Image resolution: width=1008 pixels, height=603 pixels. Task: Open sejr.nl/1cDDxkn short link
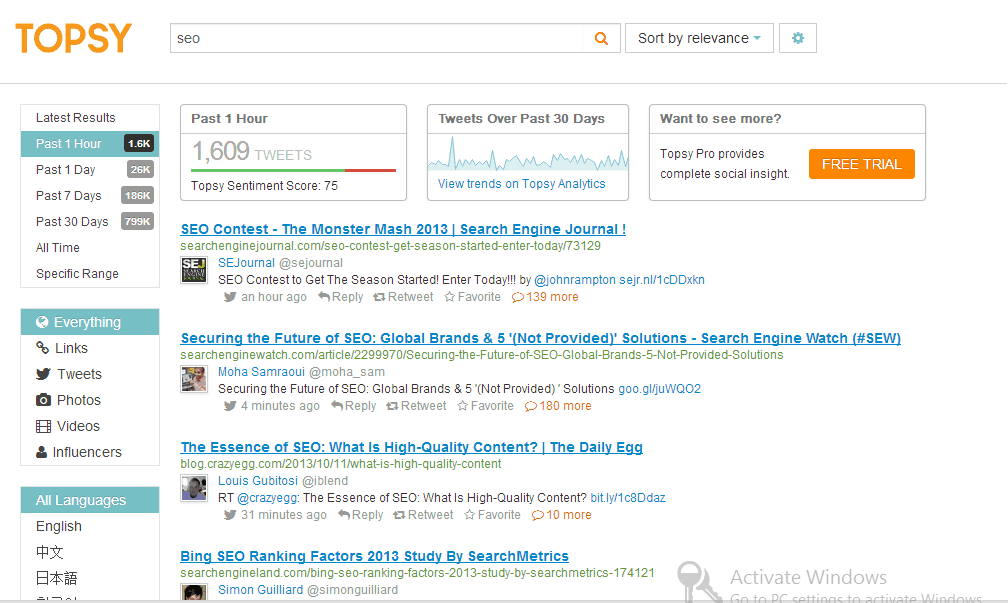point(662,280)
